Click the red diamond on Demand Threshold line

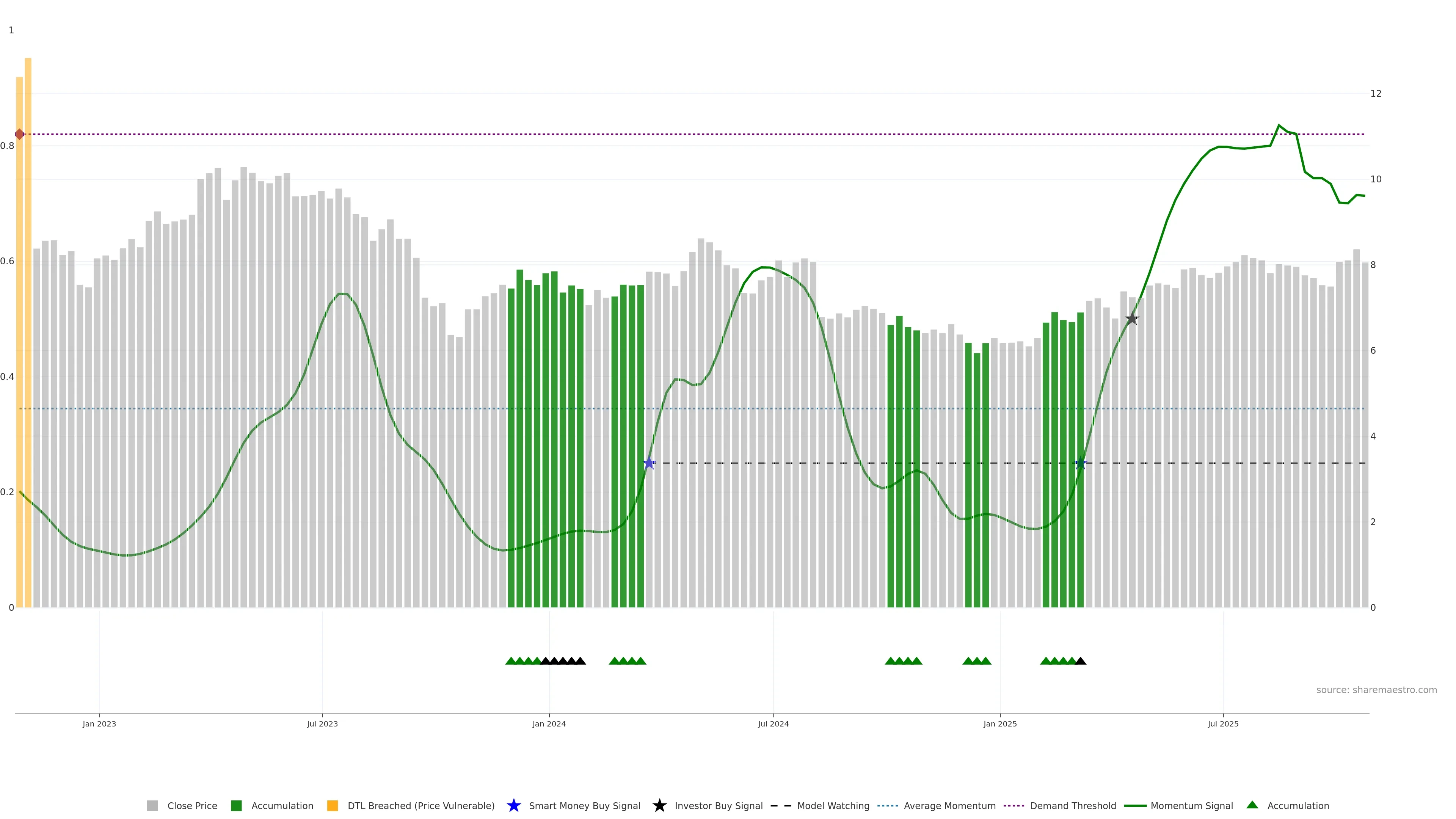tap(20, 134)
